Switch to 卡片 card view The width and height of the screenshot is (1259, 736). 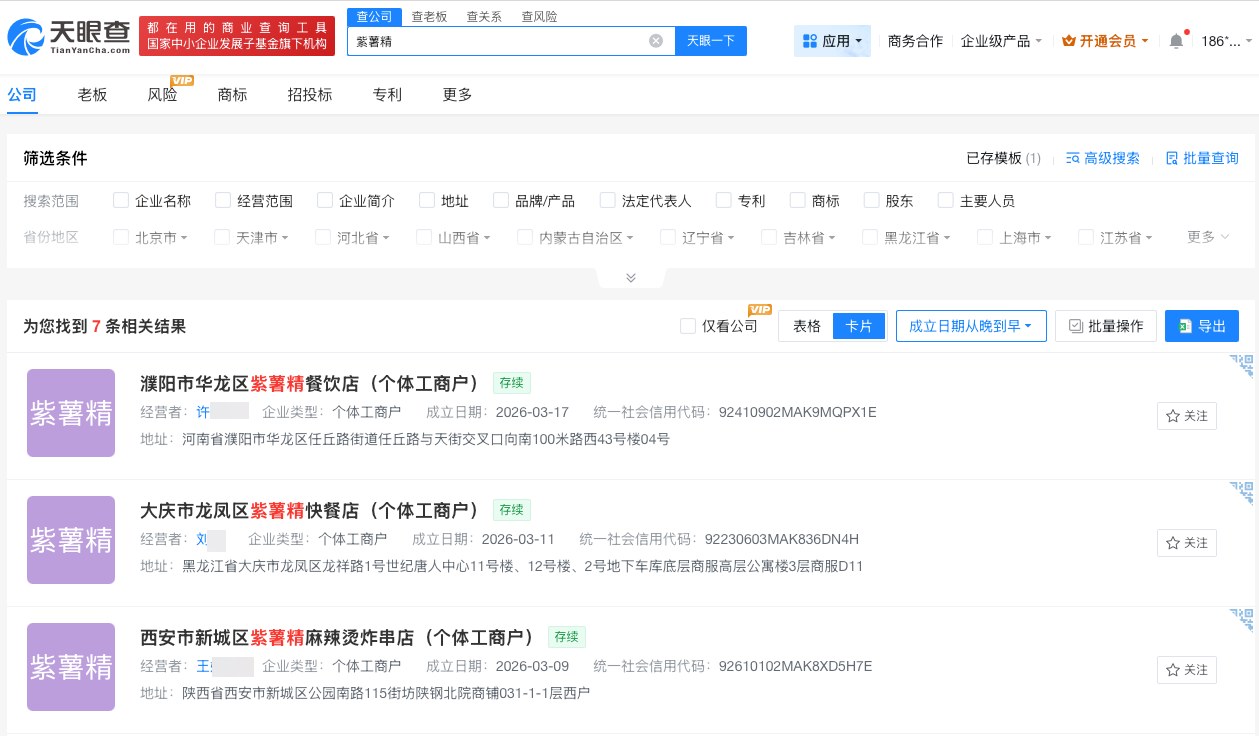point(858,325)
